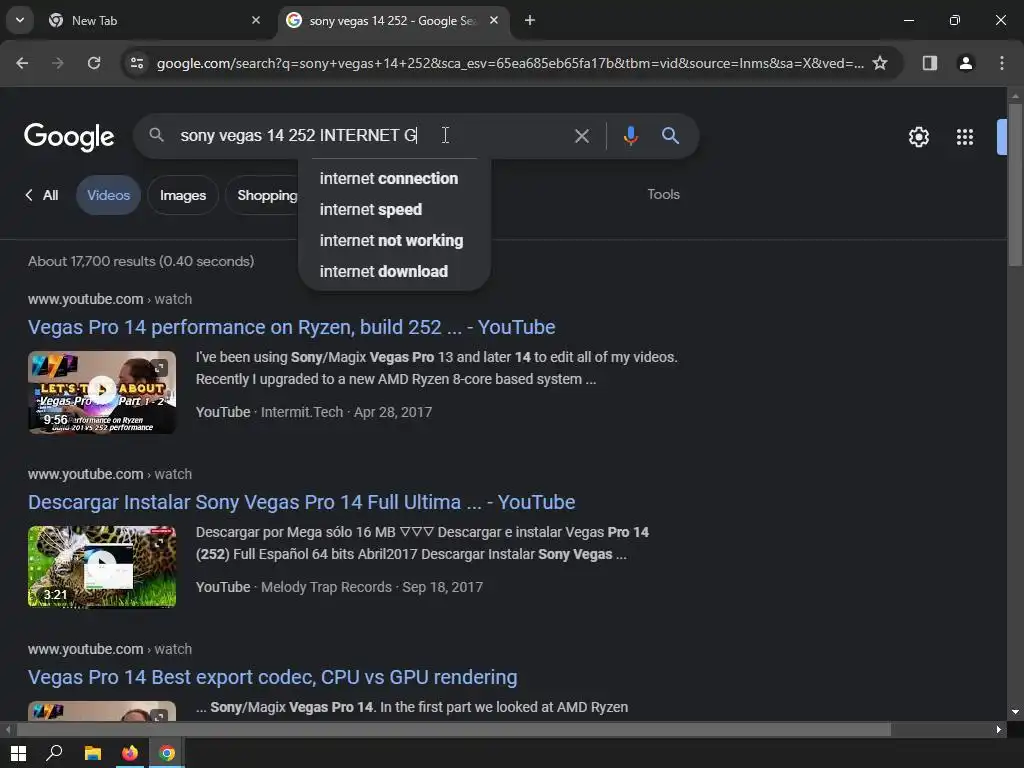Click the Melody Trap Records channel name
Viewport: 1024px width, 768px height.
326,587
